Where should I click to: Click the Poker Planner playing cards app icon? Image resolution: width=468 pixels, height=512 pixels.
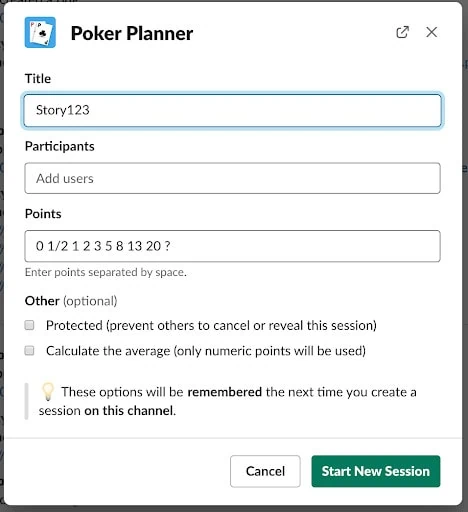(40, 32)
